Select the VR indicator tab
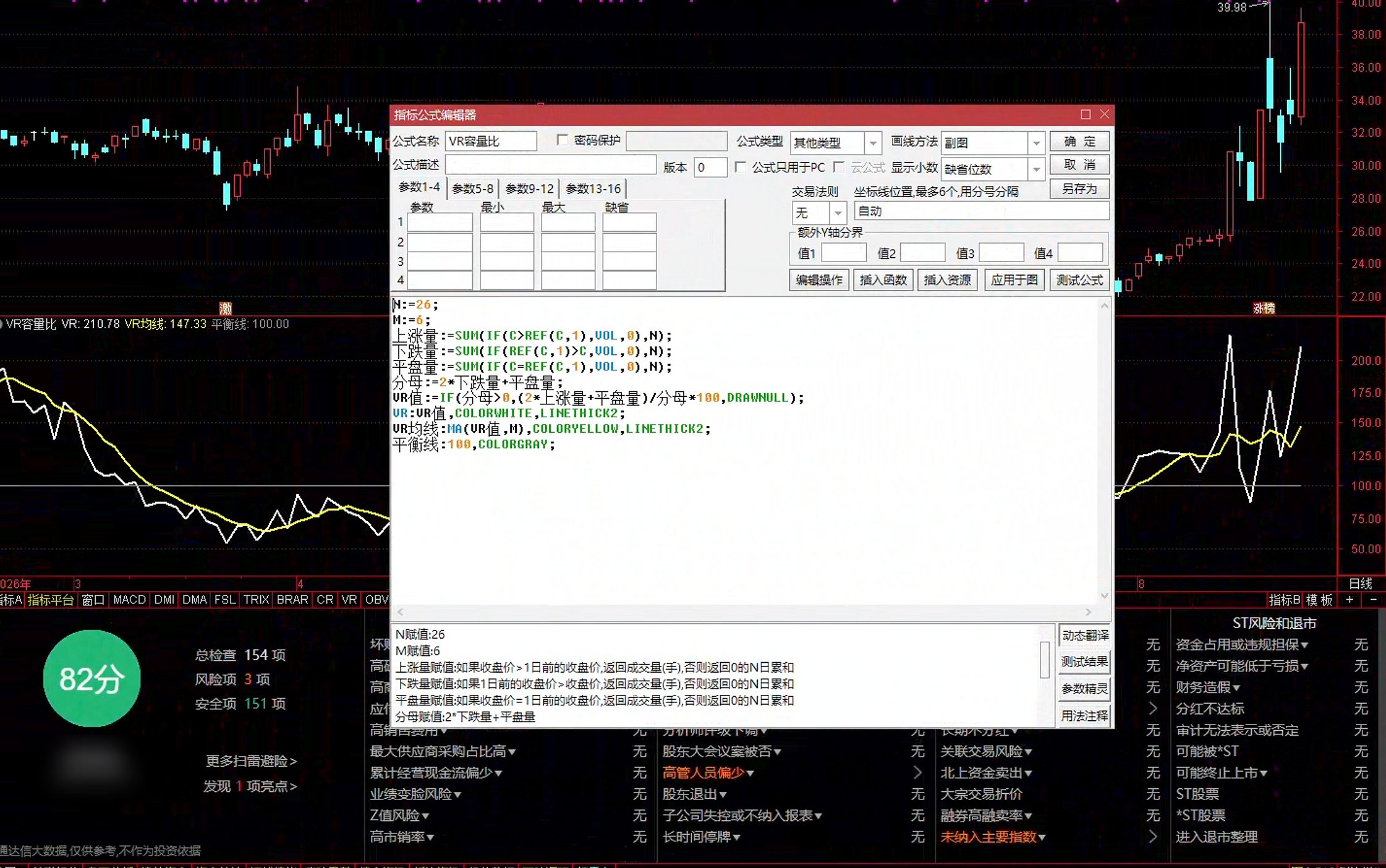Image resolution: width=1386 pixels, height=868 pixels. (x=349, y=600)
